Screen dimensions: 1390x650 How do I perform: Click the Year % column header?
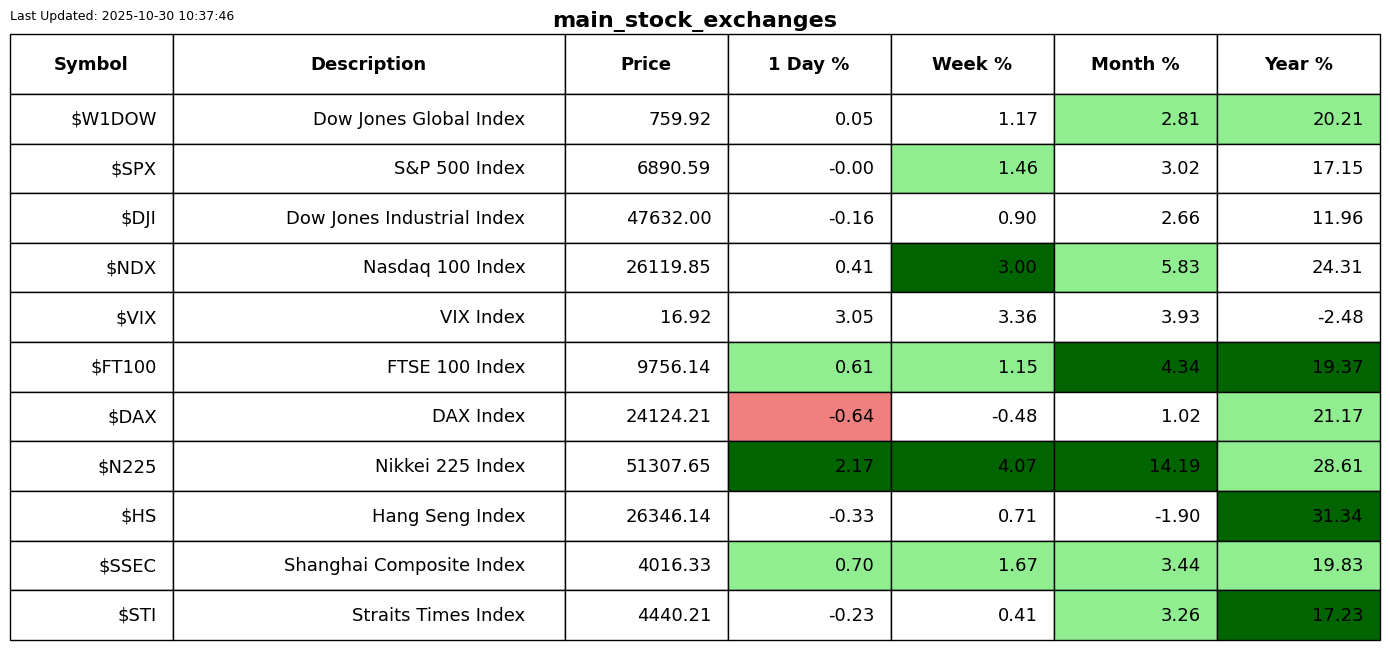(1298, 65)
